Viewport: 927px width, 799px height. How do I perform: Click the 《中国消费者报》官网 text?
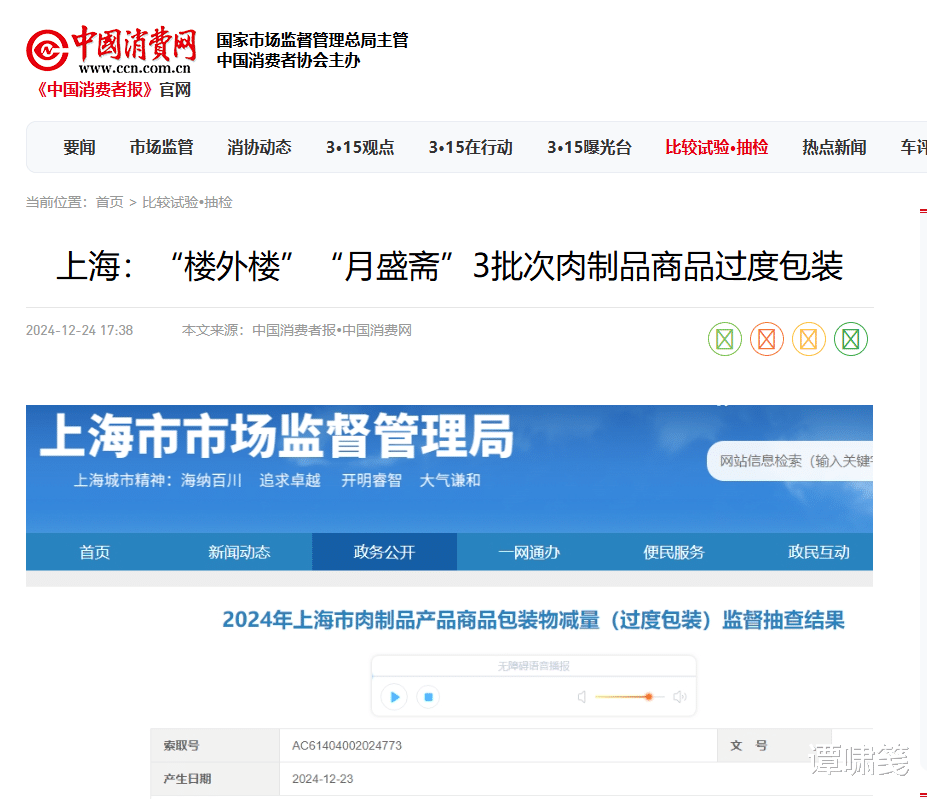coord(114,90)
